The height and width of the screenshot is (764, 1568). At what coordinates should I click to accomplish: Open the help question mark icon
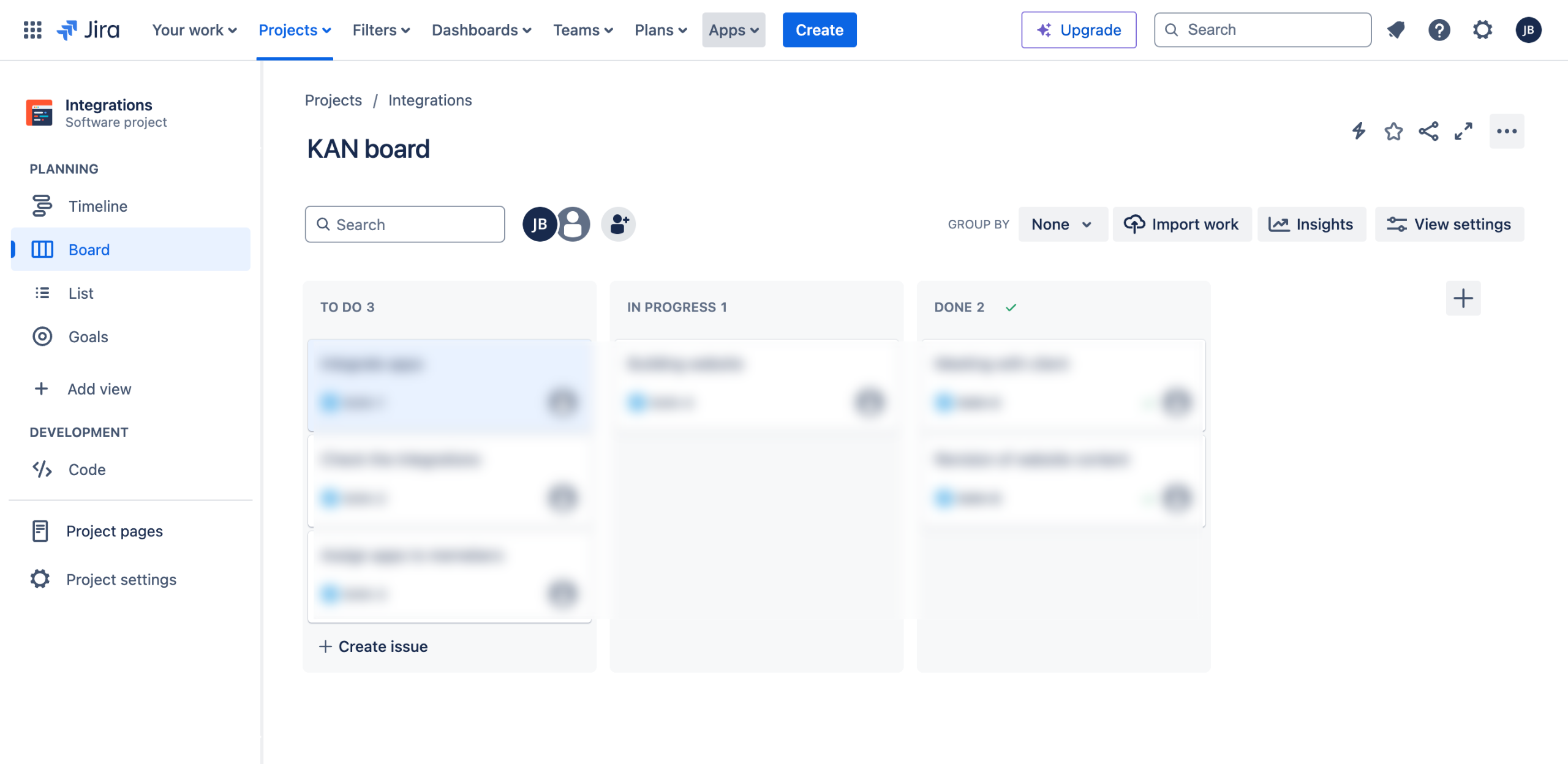point(1439,29)
